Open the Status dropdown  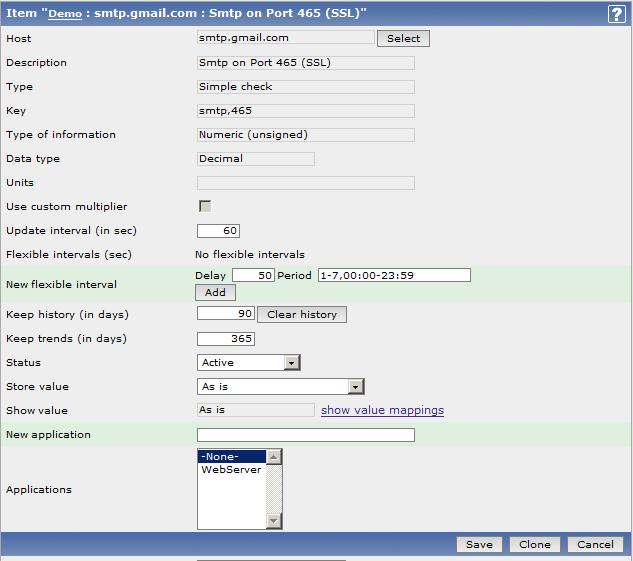click(x=249, y=362)
